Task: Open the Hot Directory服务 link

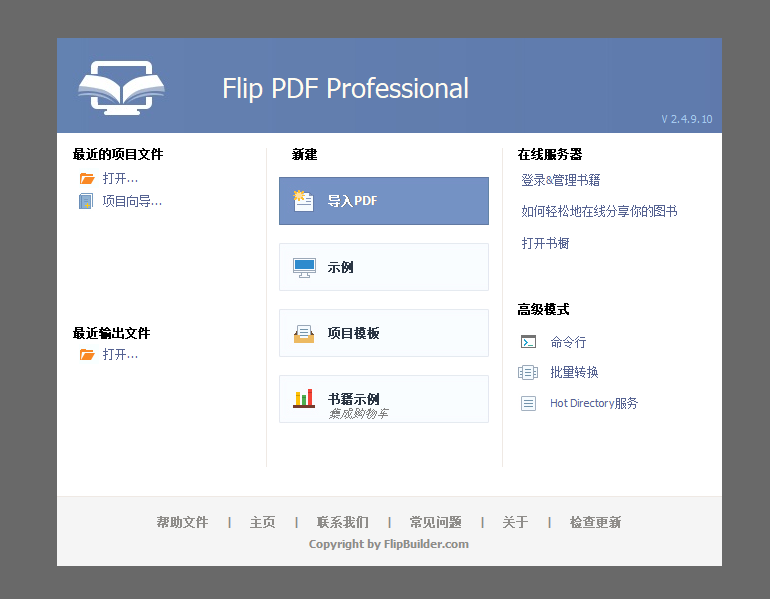Action: tap(594, 403)
